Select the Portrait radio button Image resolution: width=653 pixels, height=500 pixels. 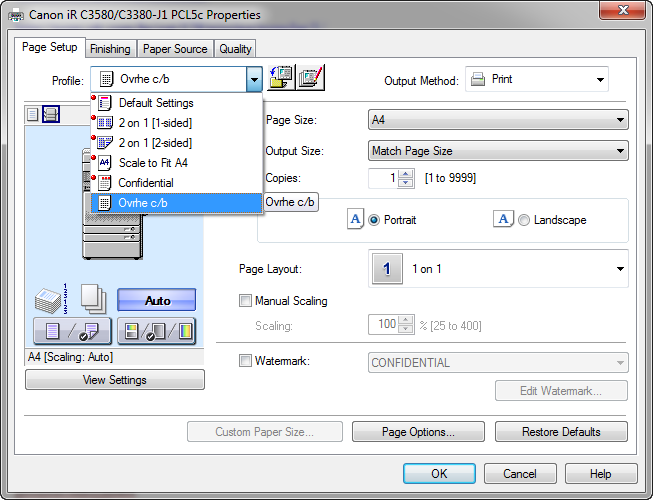tap(374, 220)
